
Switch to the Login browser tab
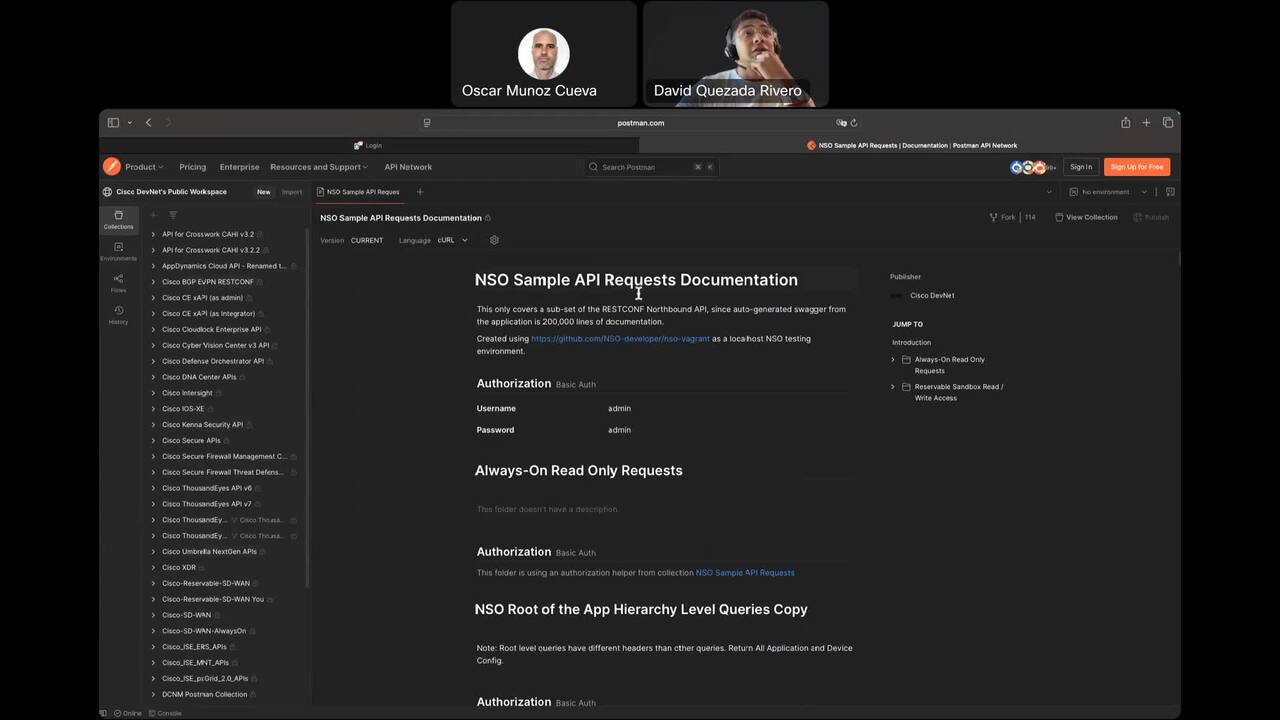pyautogui.click(x=369, y=145)
